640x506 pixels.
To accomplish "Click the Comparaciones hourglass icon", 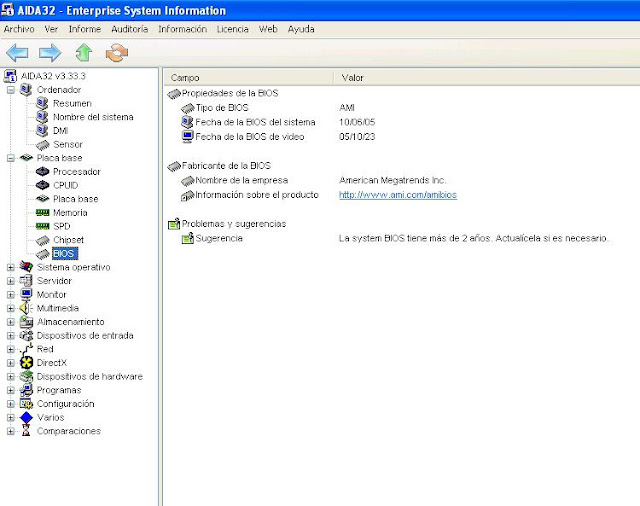I will pyautogui.click(x=26, y=431).
